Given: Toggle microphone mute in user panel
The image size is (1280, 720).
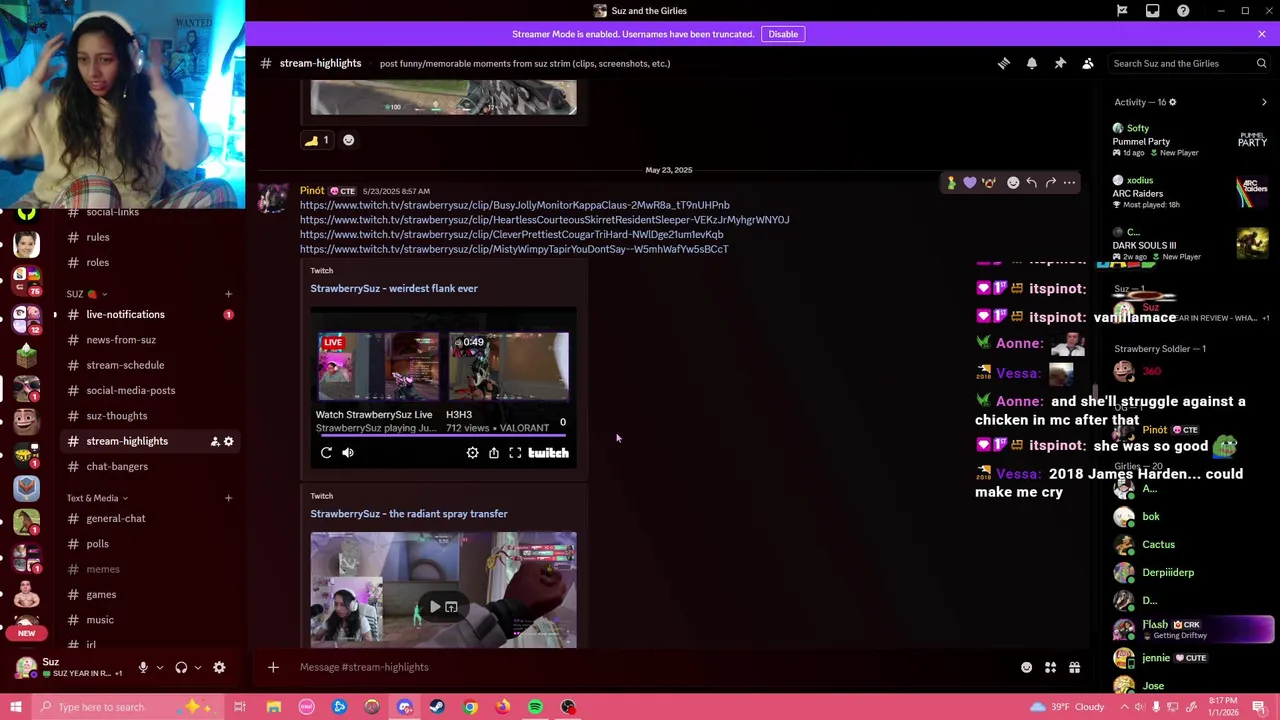Looking at the screenshot, I should coord(143,667).
